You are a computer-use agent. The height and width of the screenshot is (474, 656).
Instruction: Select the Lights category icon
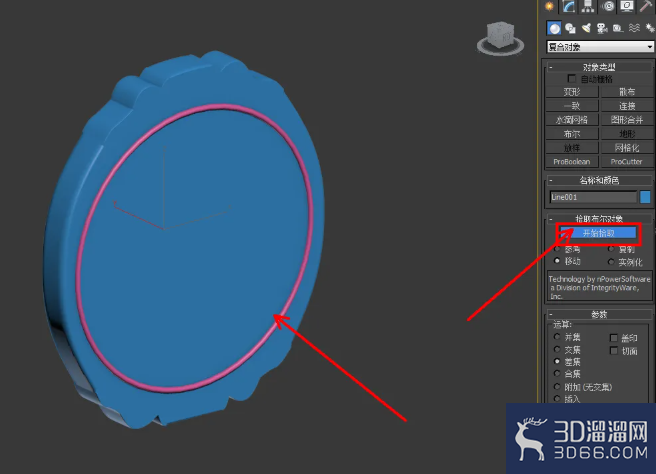[587, 28]
